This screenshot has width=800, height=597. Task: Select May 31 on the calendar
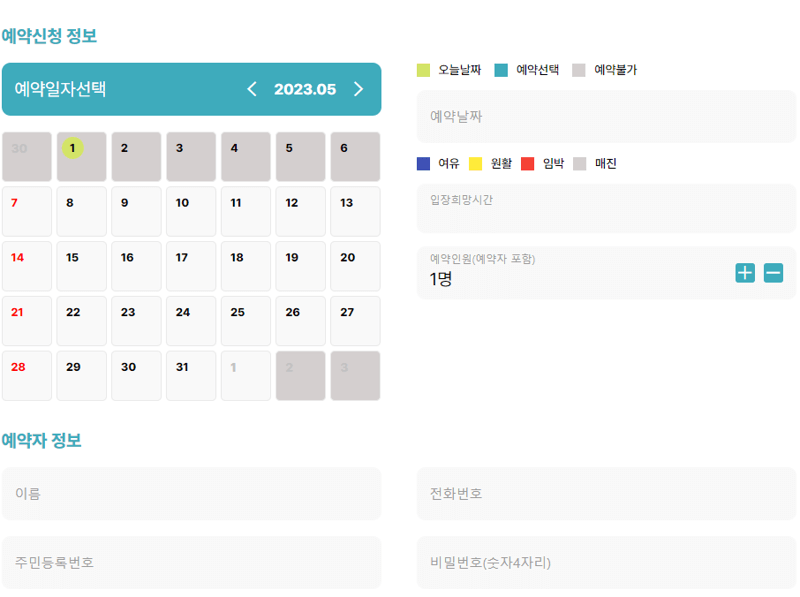[x=191, y=374]
